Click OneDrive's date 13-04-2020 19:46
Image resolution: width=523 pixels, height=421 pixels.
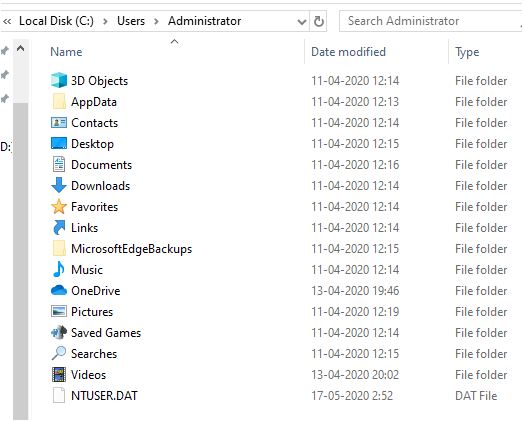pos(355,291)
